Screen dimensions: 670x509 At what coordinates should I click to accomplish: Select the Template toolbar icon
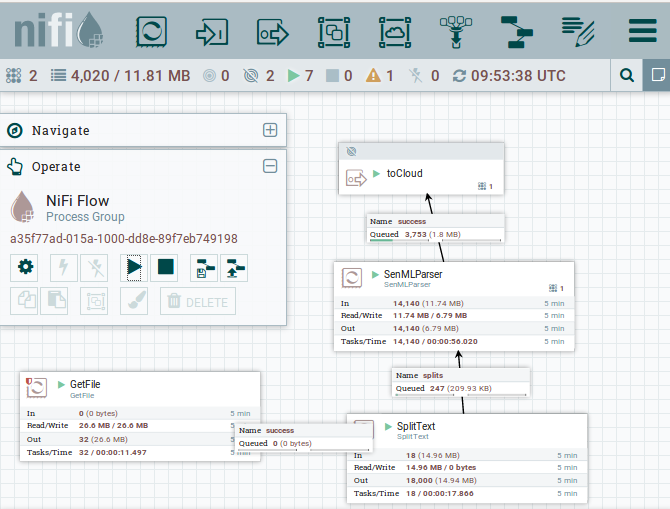coord(517,32)
